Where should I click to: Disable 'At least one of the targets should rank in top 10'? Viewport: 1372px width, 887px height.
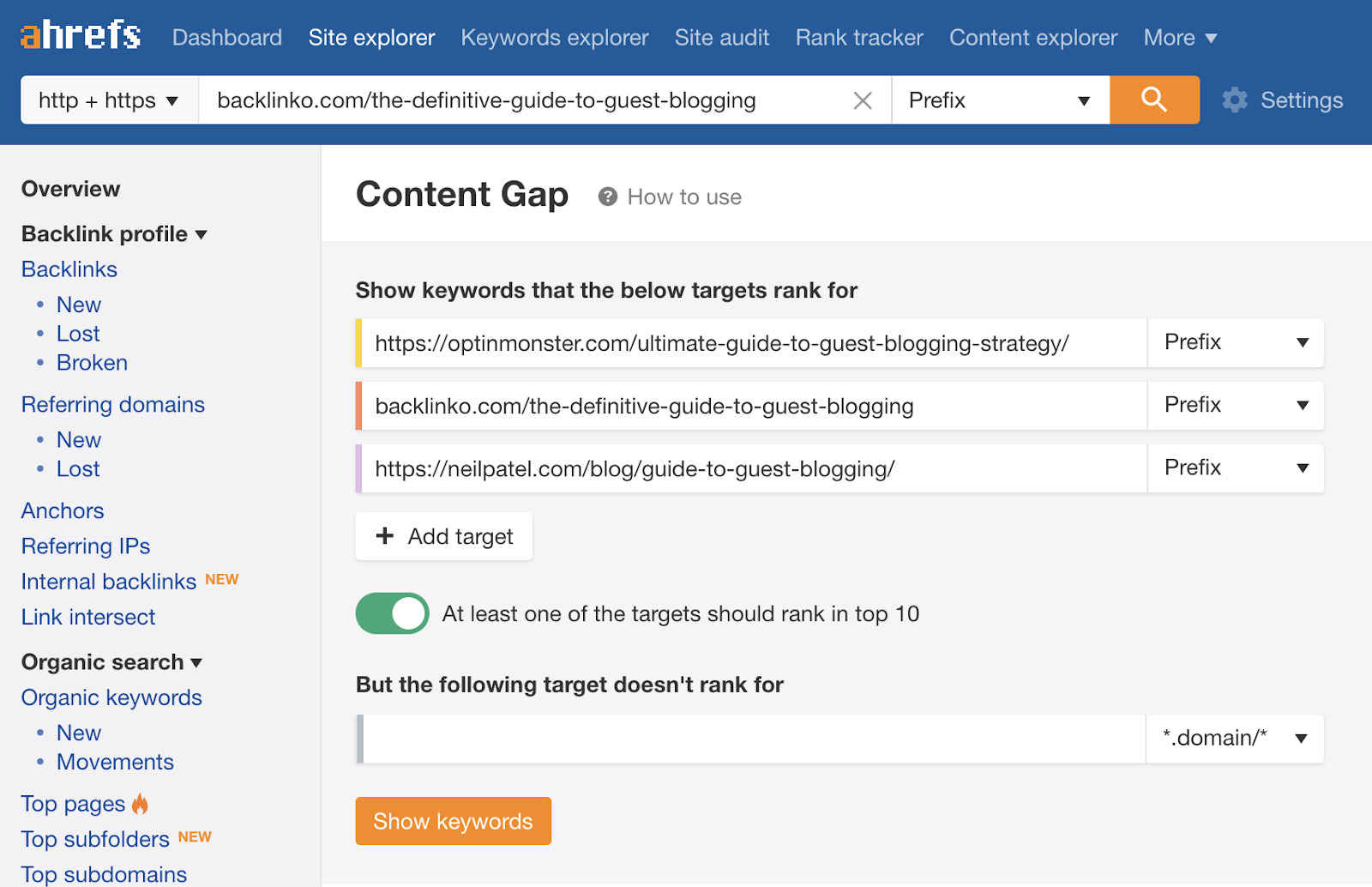point(392,613)
